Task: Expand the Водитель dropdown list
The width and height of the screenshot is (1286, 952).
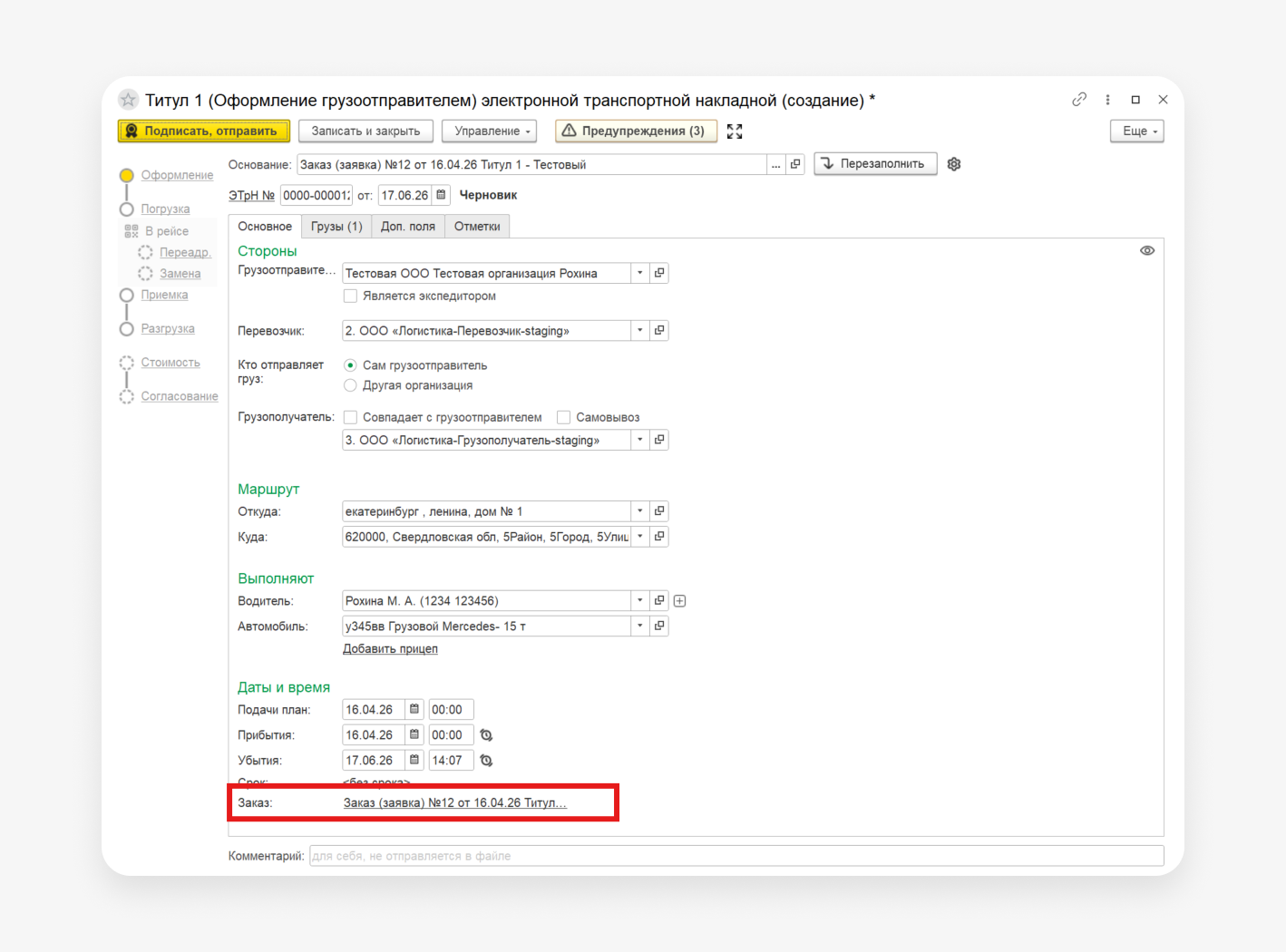Action: coord(640,601)
